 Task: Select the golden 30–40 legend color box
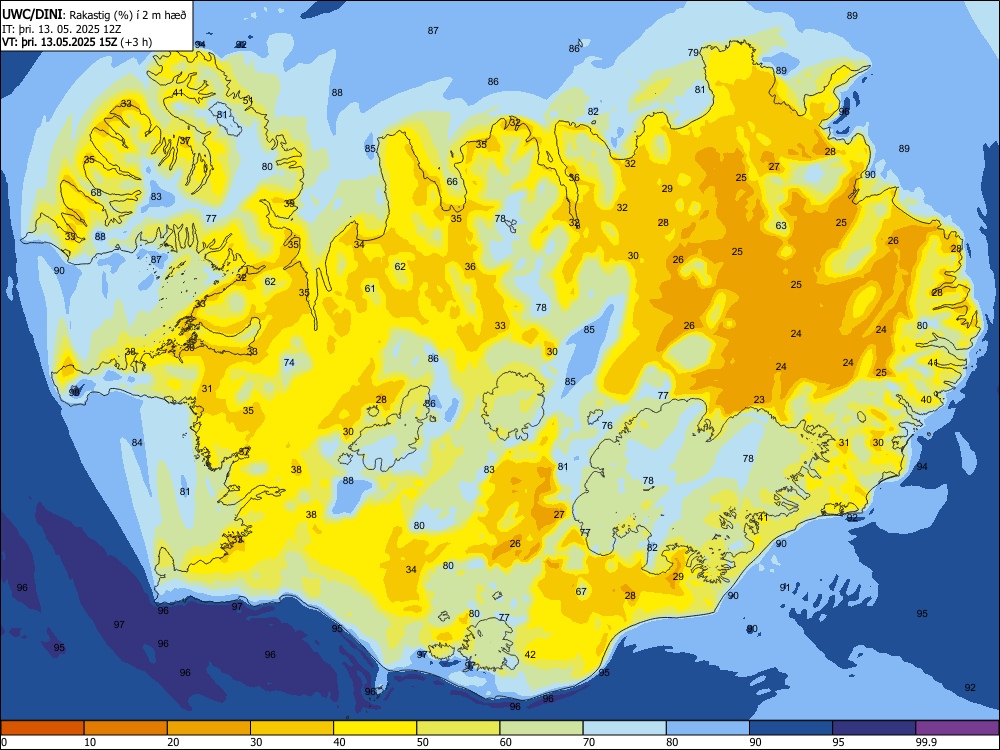point(292,728)
